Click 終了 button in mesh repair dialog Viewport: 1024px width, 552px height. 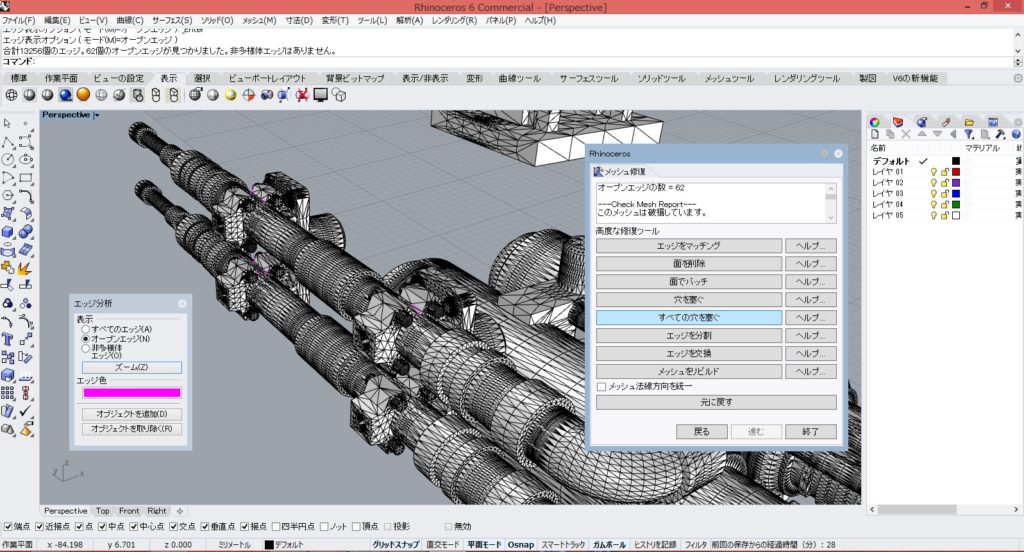point(810,432)
